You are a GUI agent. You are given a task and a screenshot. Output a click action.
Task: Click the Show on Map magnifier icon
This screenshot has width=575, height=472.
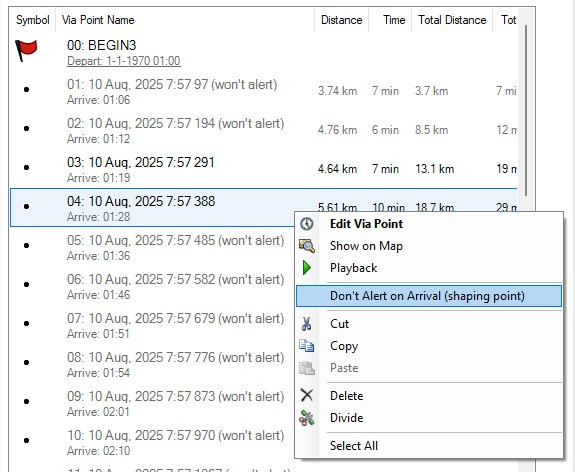coord(307,246)
